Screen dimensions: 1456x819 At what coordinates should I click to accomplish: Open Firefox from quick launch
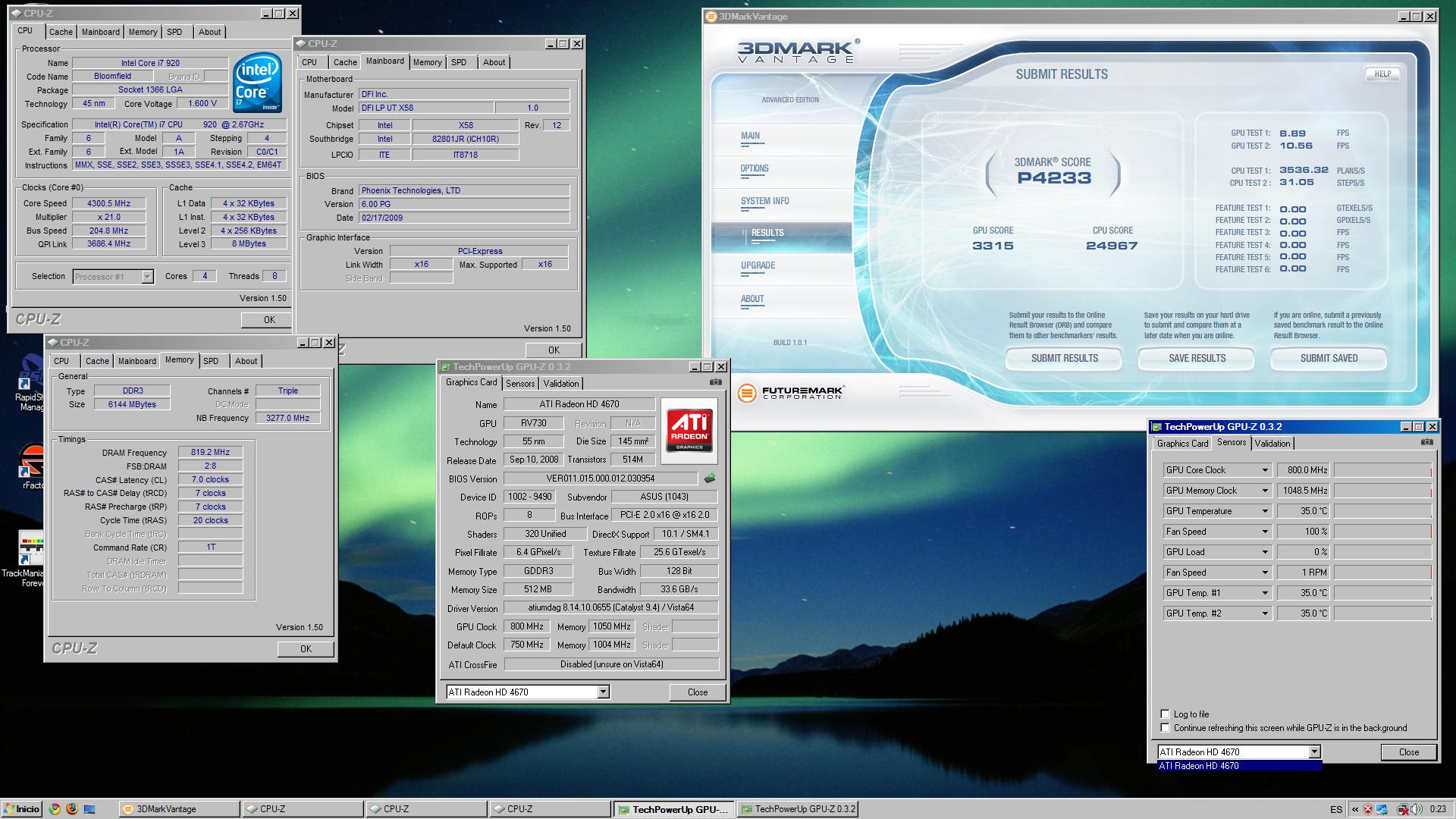pos(72,809)
